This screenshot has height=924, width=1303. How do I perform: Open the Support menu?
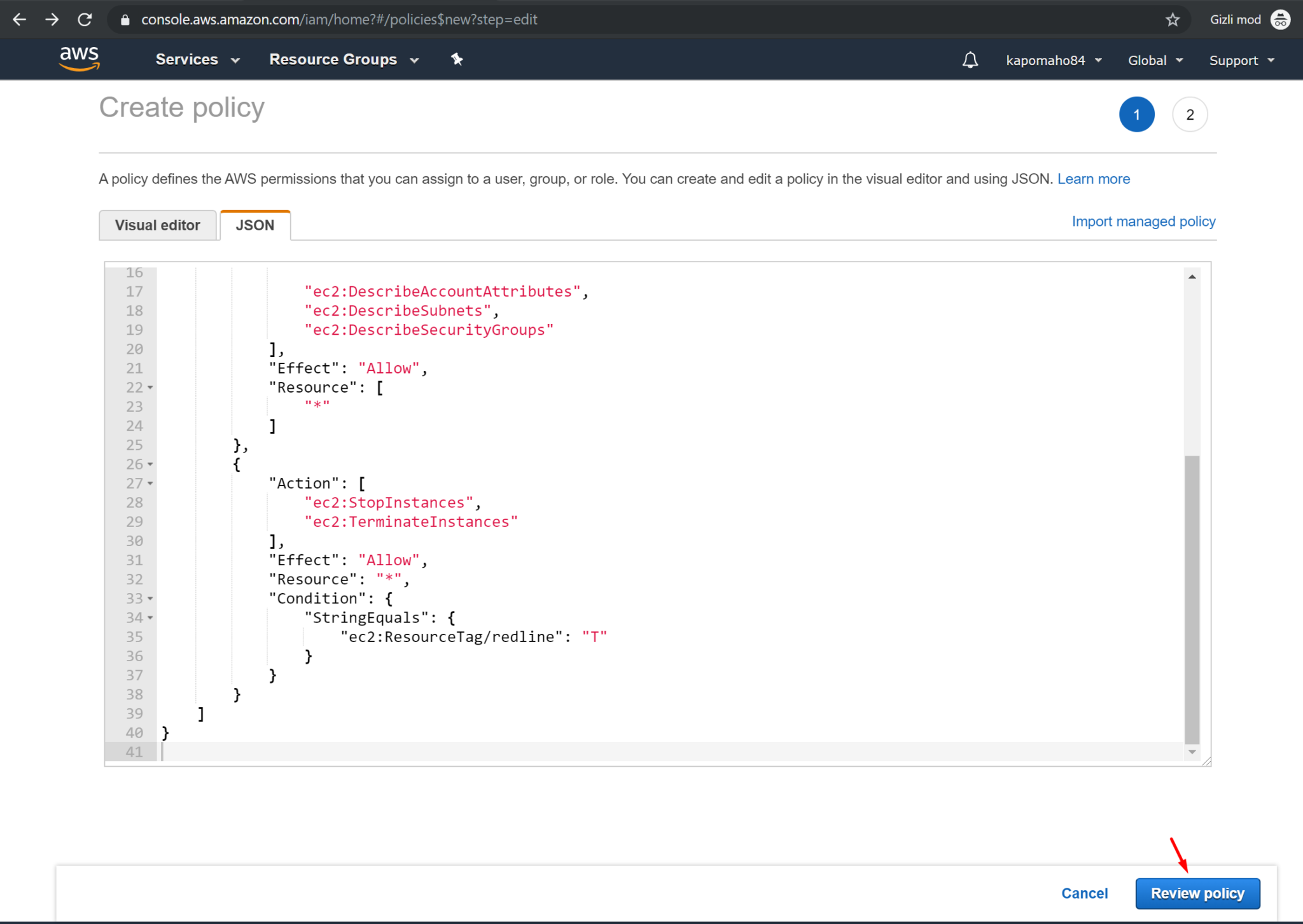pyautogui.click(x=1242, y=60)
